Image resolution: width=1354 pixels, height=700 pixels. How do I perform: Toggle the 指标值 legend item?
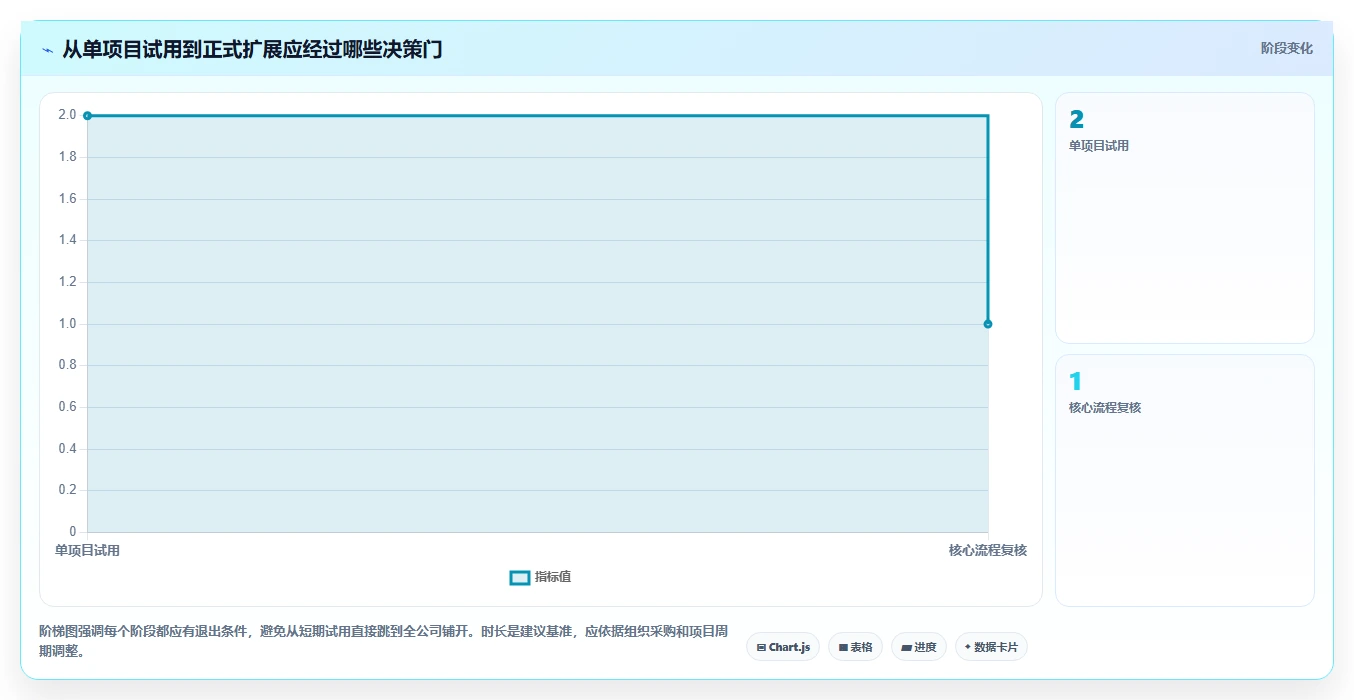(x=540, y=577)
